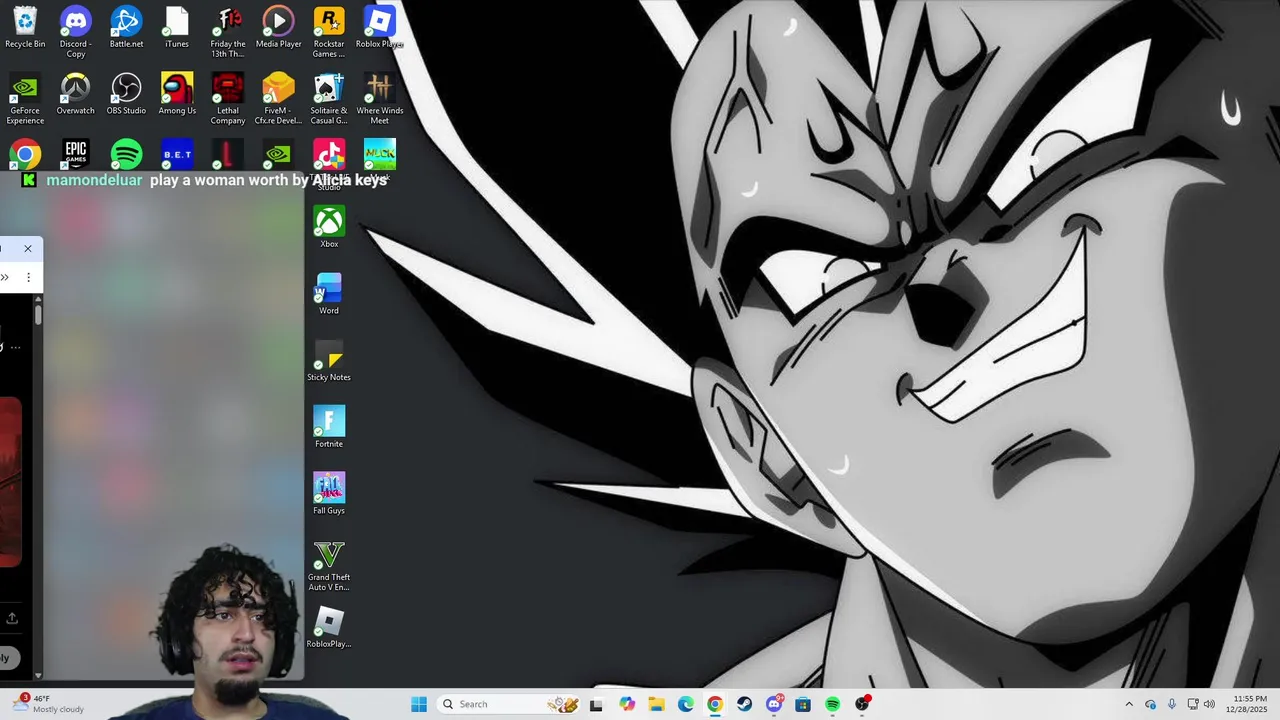This screenshot has width=1280, height=720.
Task: Open the Epic Games desktop shortcut
Action: 76,155
